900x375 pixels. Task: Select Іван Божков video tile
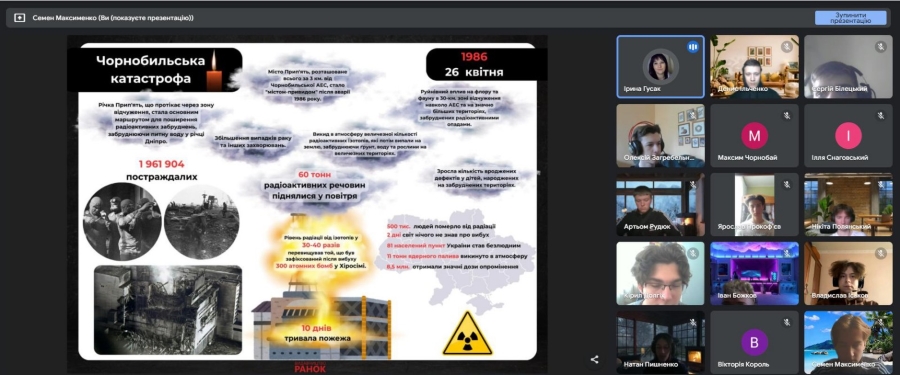pyautogui.click(x=754, y=273)
